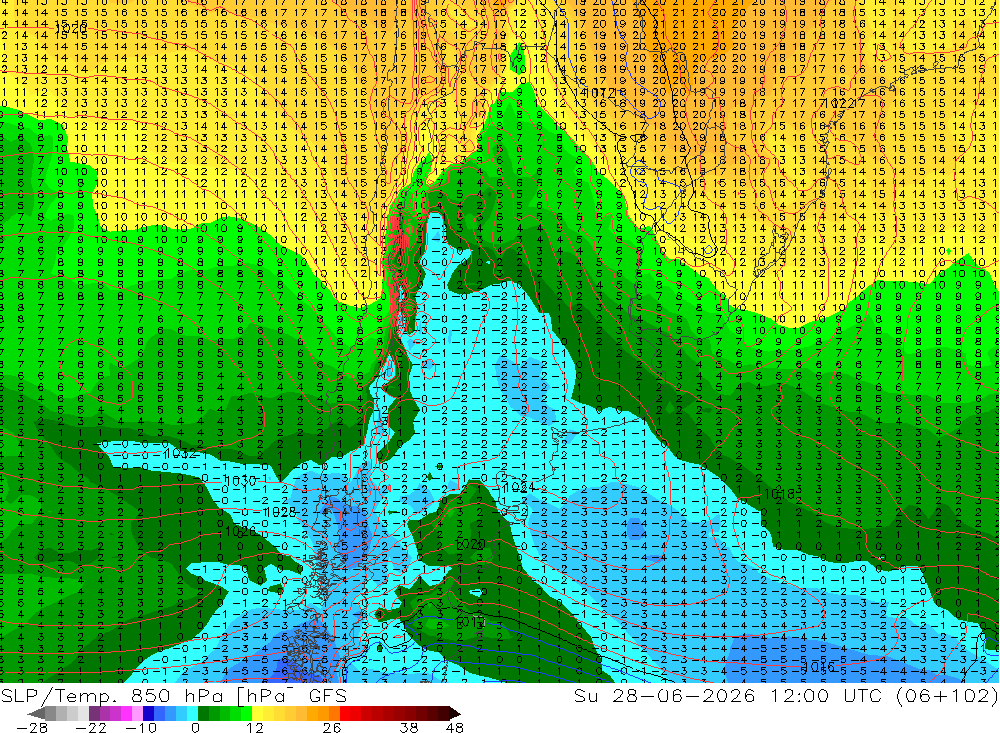1000x733 pixels.
Task: Click the gray left arrow end of the legend
Action: click(x=37, y=713)
